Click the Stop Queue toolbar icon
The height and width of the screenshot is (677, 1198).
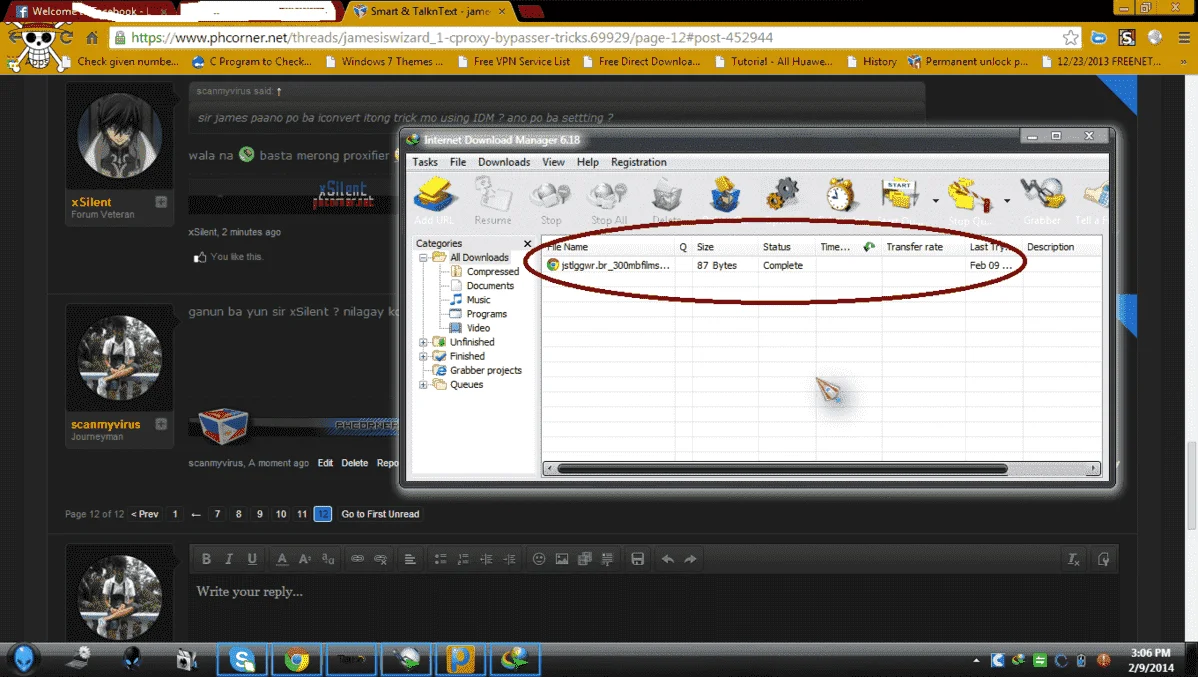[x=968, y=195]
